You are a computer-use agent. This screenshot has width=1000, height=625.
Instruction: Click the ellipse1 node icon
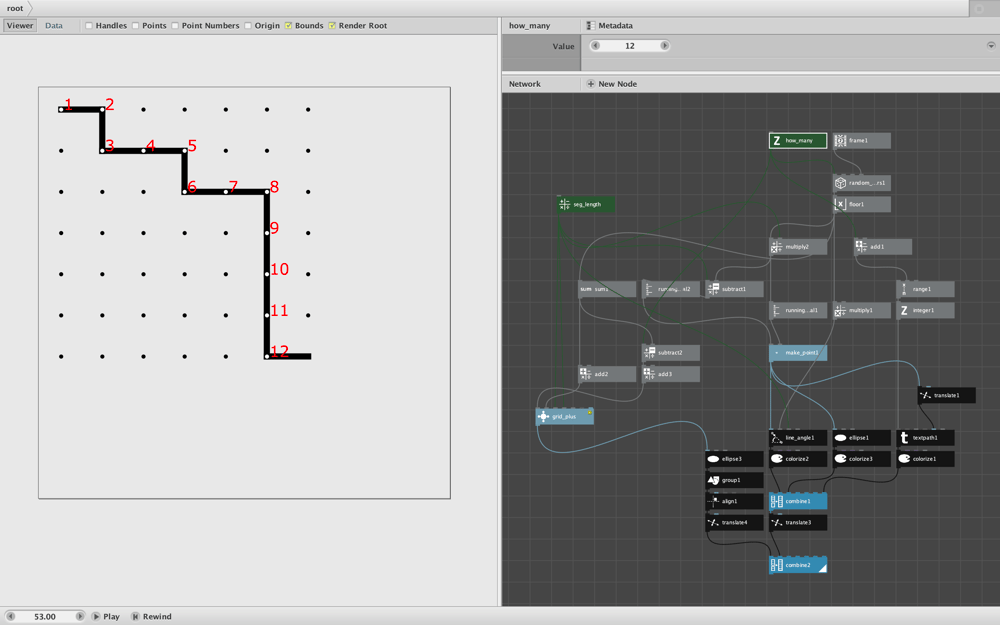tap(840, 438)
